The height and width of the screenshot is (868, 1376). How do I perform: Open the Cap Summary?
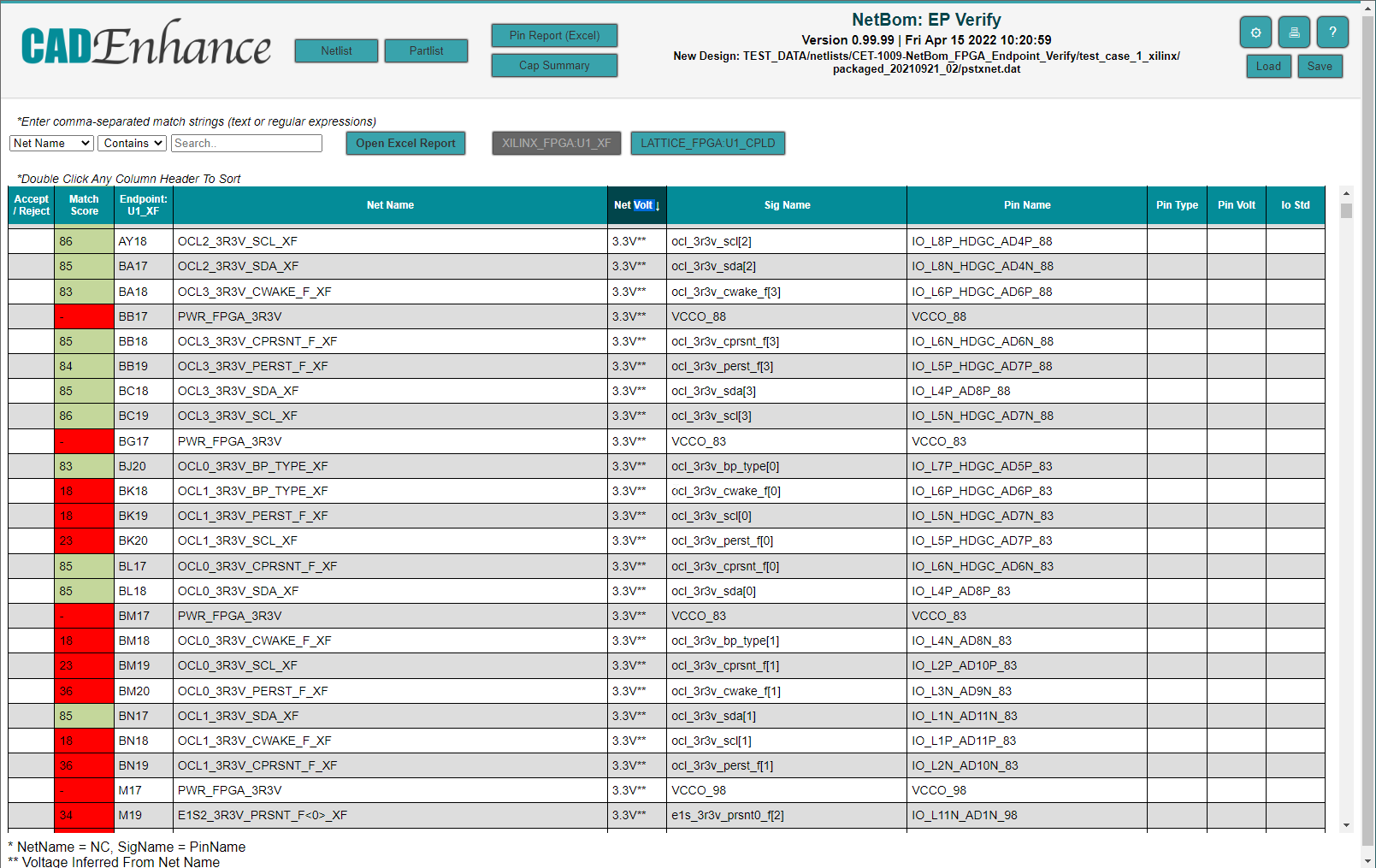(x=554, y=65)
